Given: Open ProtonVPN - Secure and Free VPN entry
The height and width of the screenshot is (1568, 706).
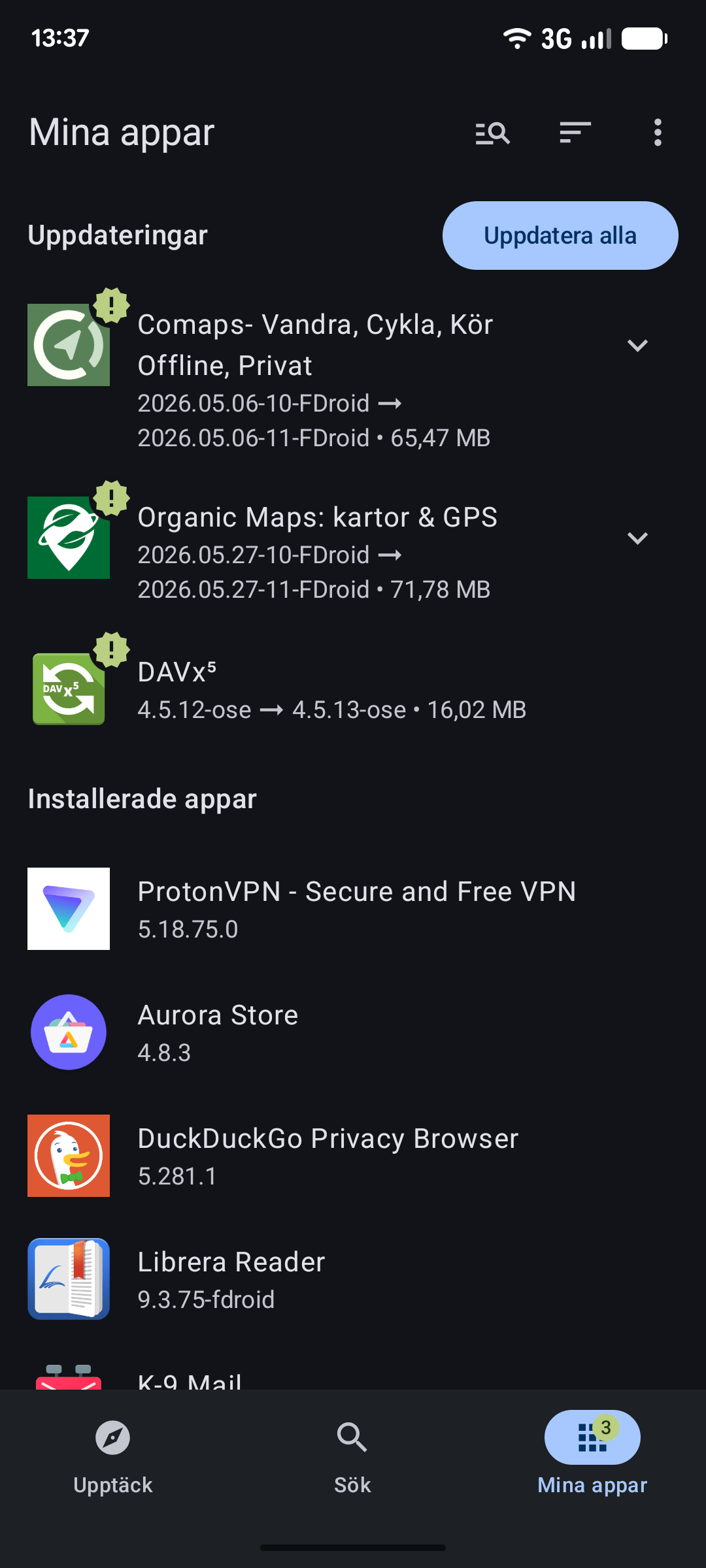Looking at the screenshot, I should pos(353,909).
